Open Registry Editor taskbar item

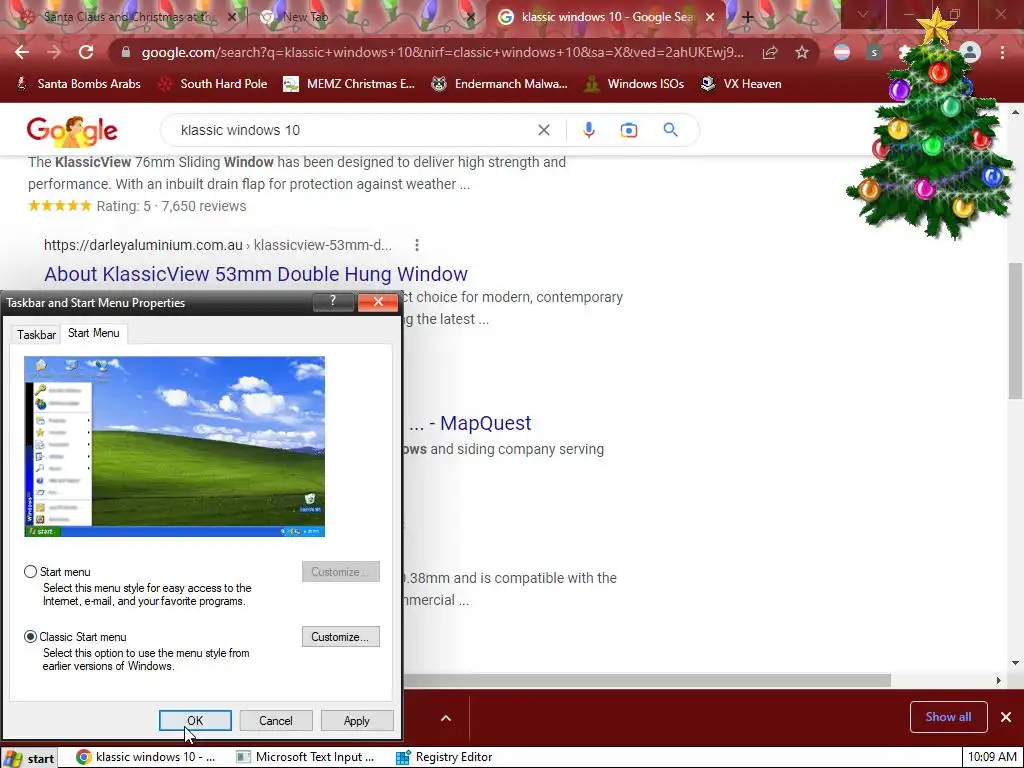[445, 757]
